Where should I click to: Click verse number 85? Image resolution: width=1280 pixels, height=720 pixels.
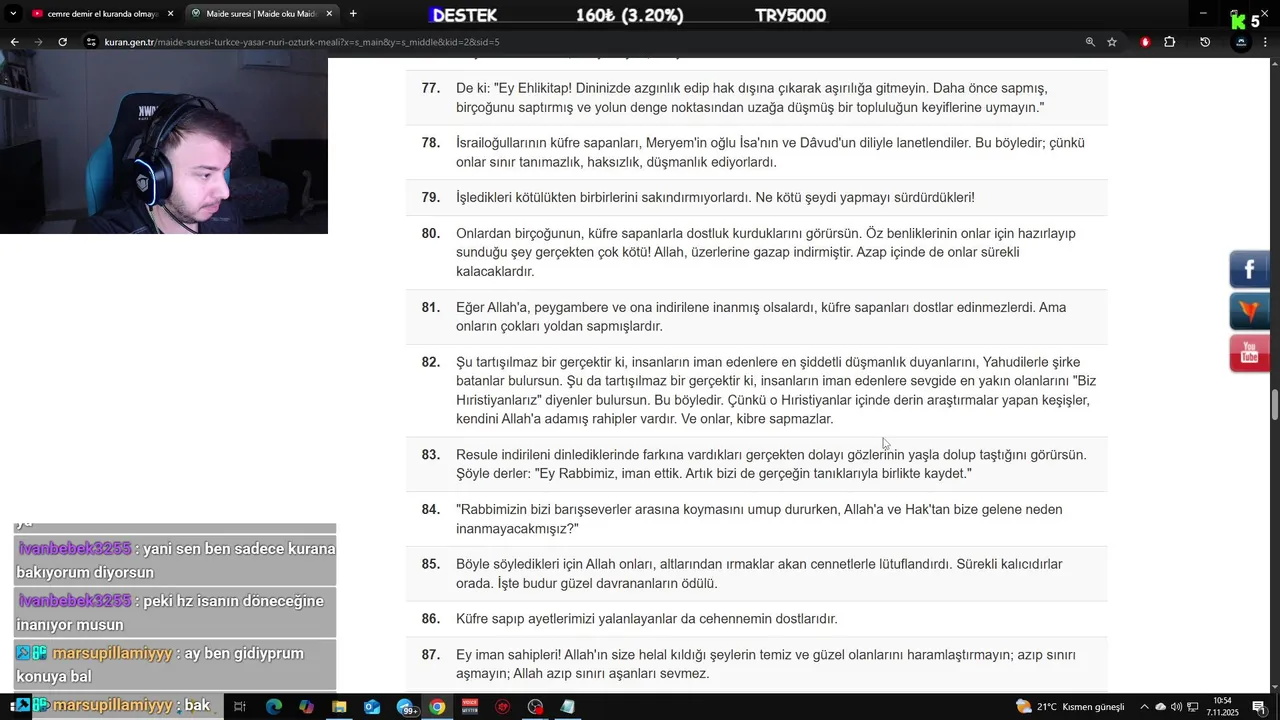[x=430, y=564]
